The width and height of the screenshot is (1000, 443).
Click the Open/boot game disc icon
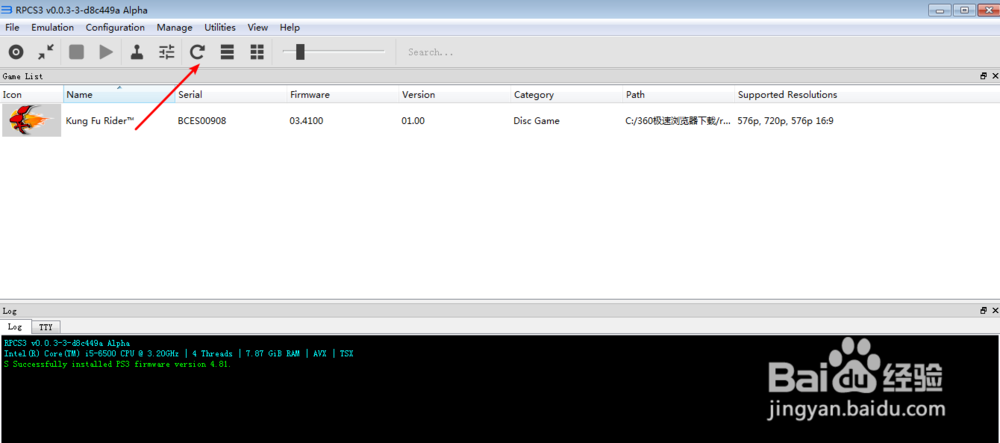(x=16, y=52)
